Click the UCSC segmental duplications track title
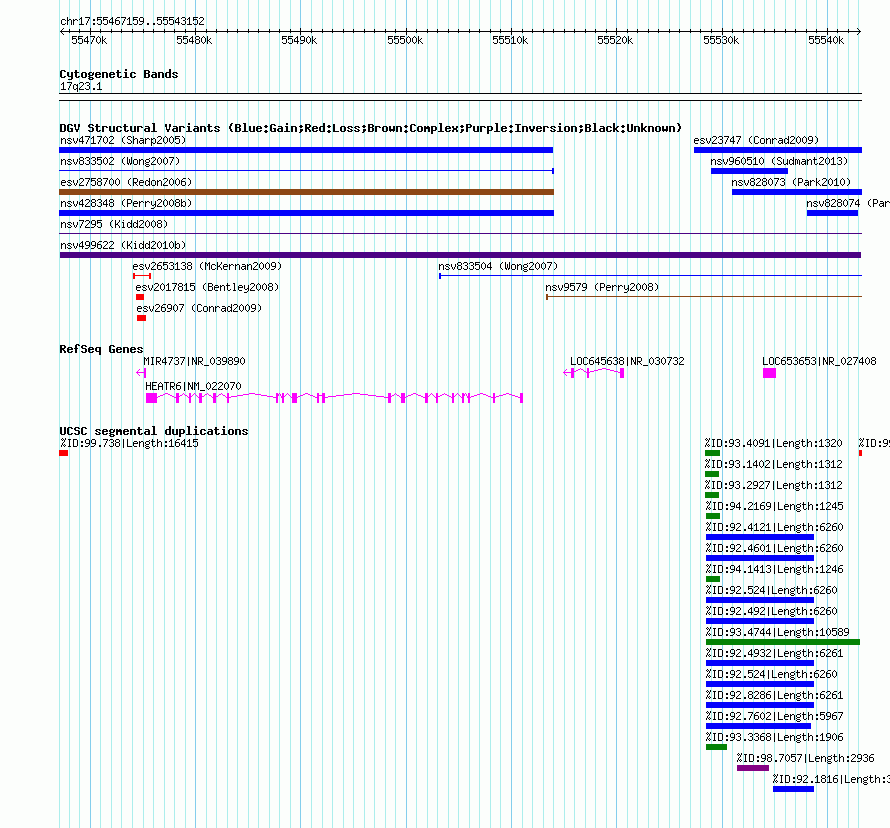 pos(154,431)
